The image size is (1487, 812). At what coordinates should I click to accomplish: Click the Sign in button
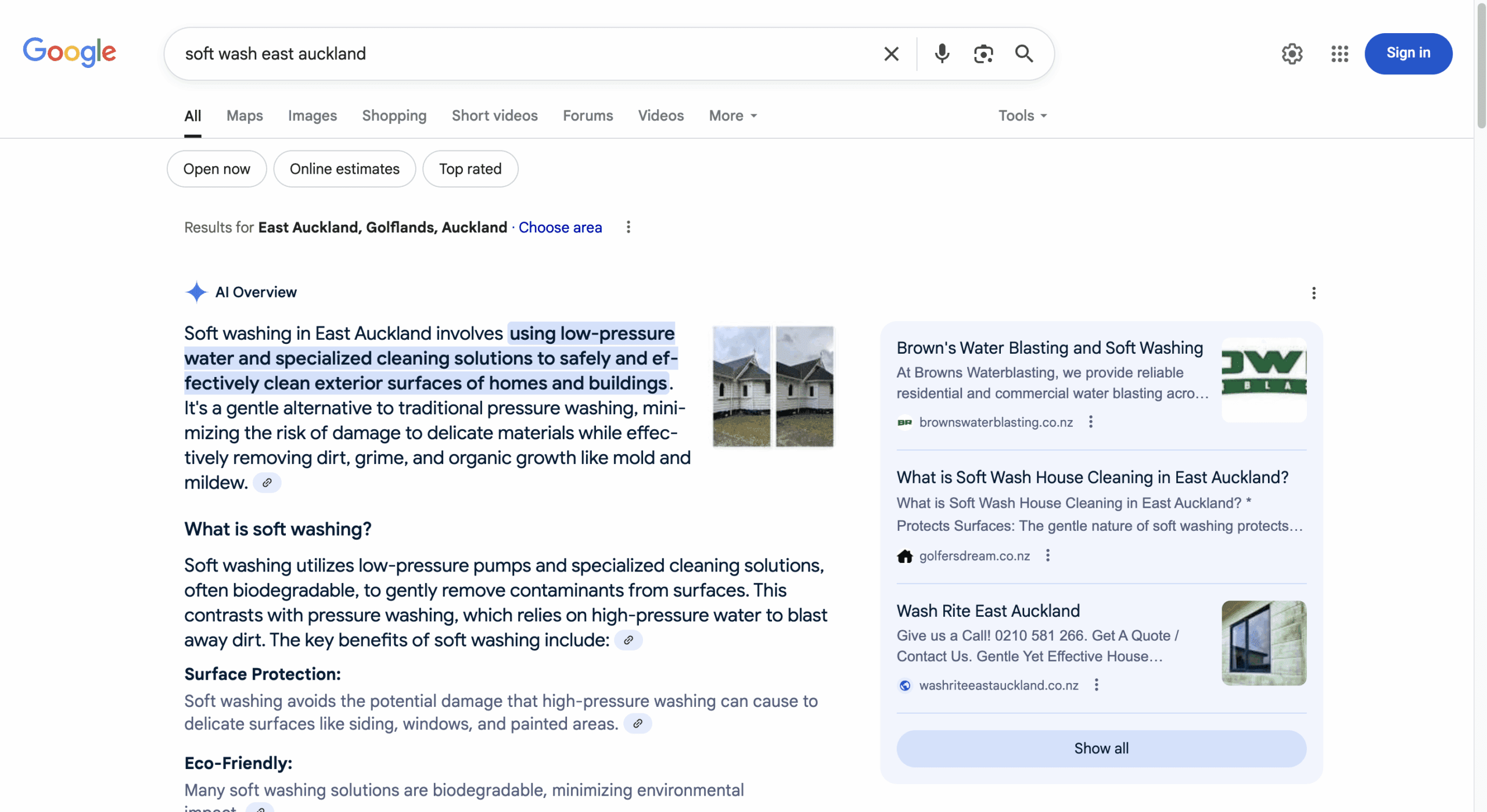pyautogui.click(x=1408, y=53)
